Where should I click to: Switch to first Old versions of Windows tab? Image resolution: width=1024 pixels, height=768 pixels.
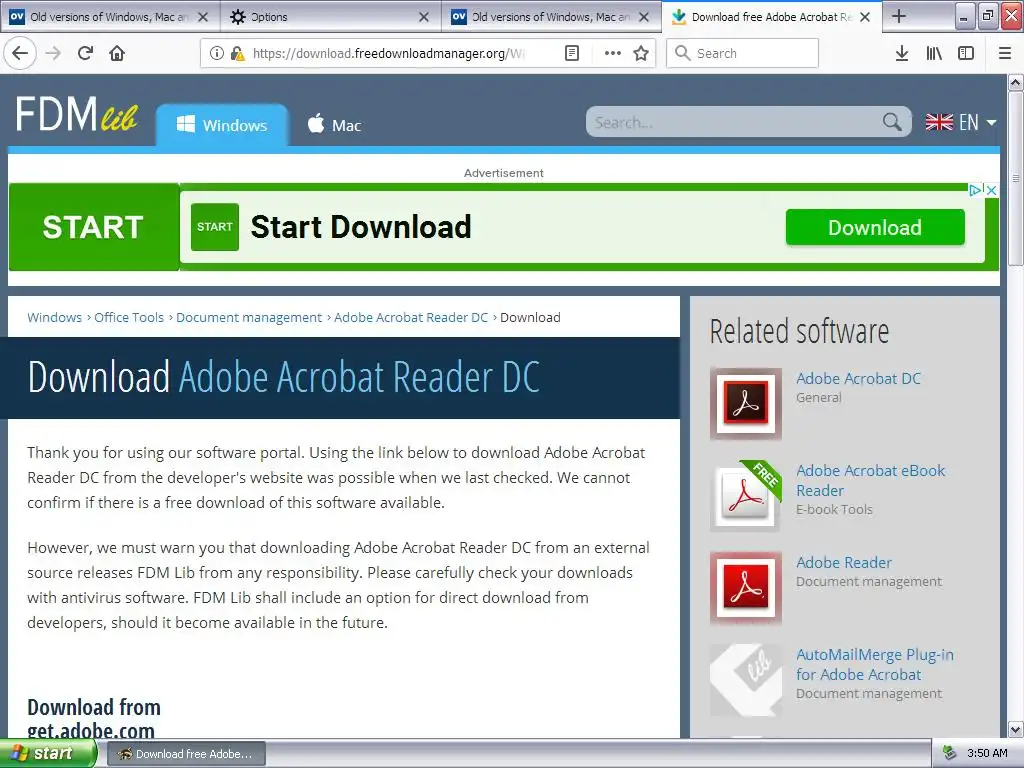[x=110, y=16]
